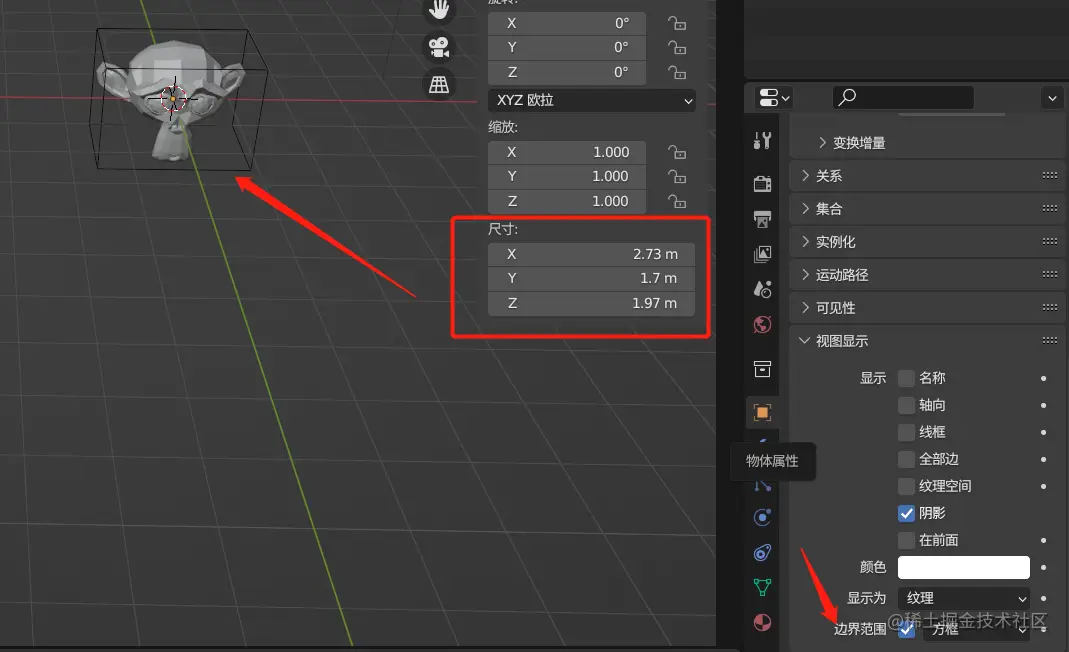Click the animate dot beside 名称
Screen dimensions: 1069x652
pyautogui.click(x=1043, y=379)
